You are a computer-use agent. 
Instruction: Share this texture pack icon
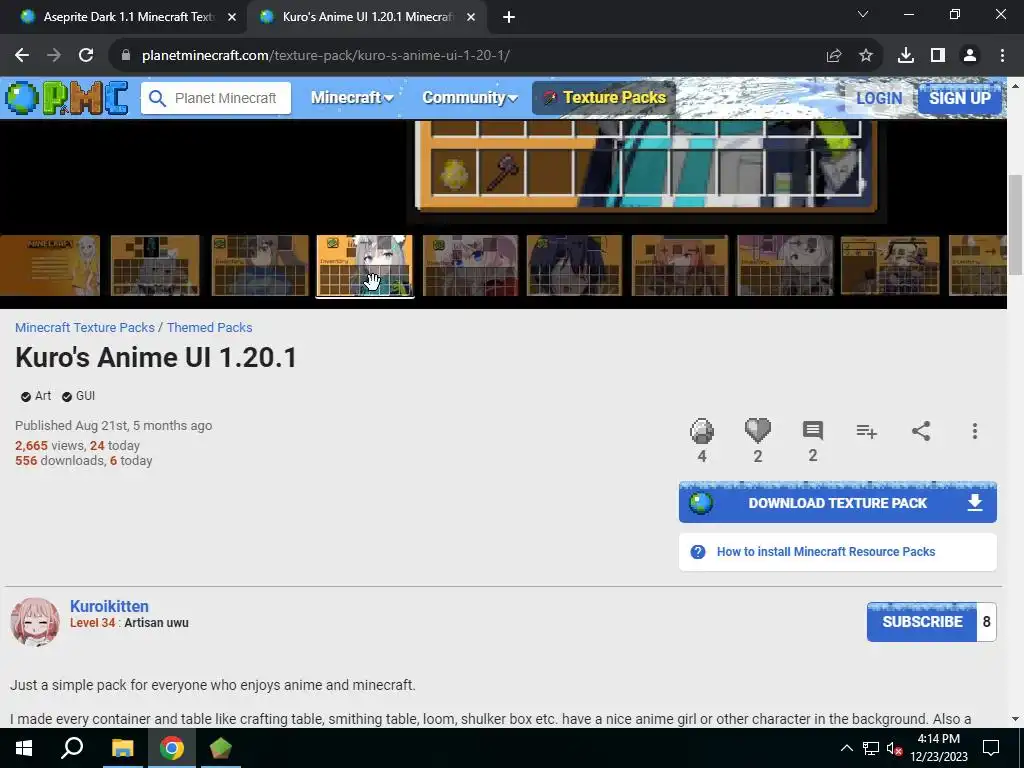[921, 431]
